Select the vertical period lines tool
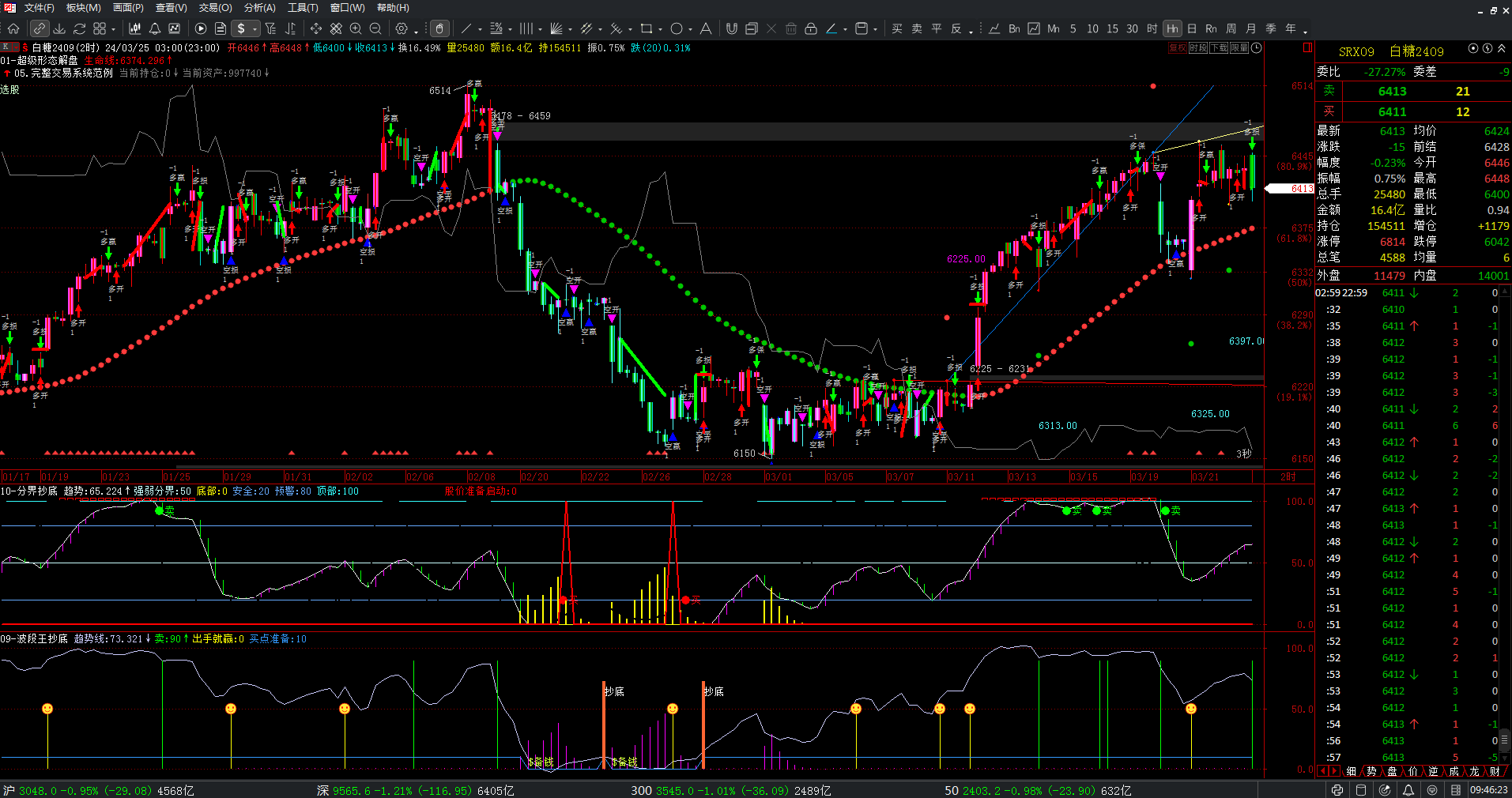The height and width of the screenshot is (798, 1512). click(526, 28)
